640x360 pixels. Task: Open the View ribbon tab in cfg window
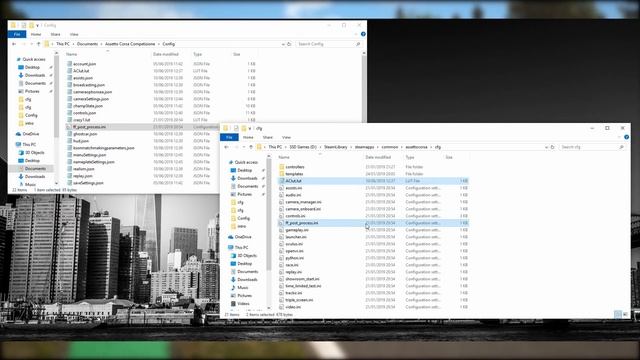286,138
